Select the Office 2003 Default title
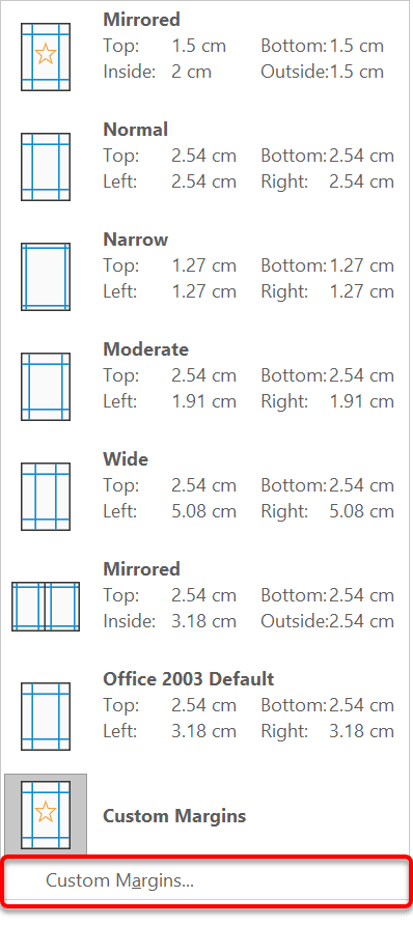This screenshot has width=413, height=925. [x=189, y=679]
